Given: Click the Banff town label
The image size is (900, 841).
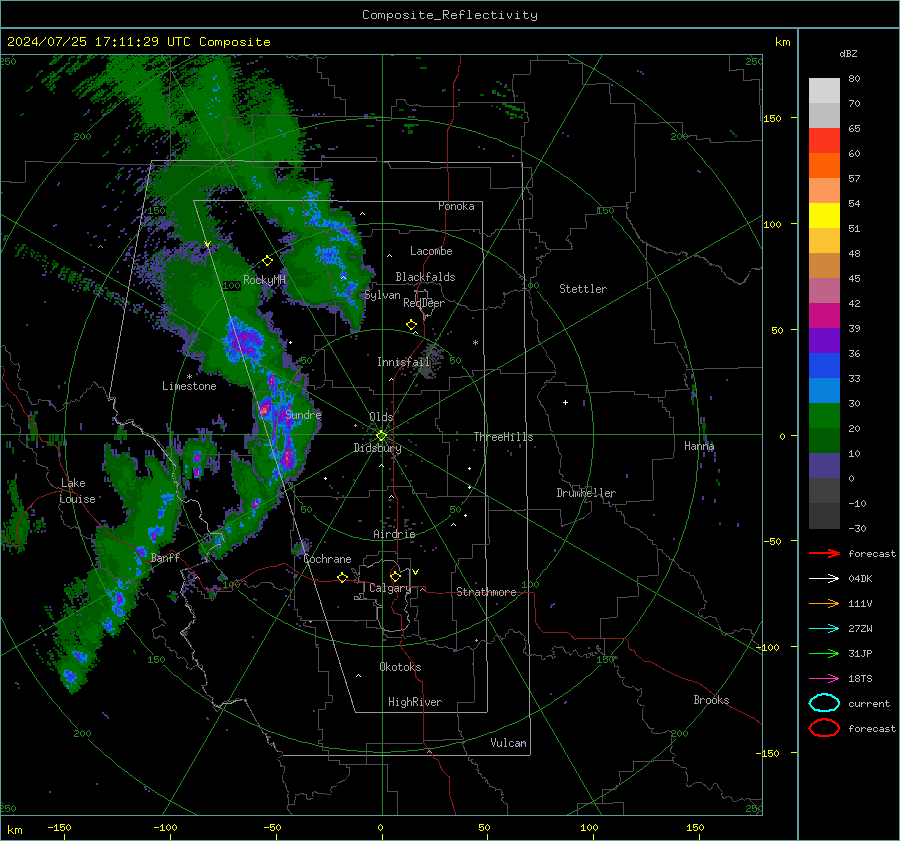Looking at the screenshot, I should click(x=165, y=558).
